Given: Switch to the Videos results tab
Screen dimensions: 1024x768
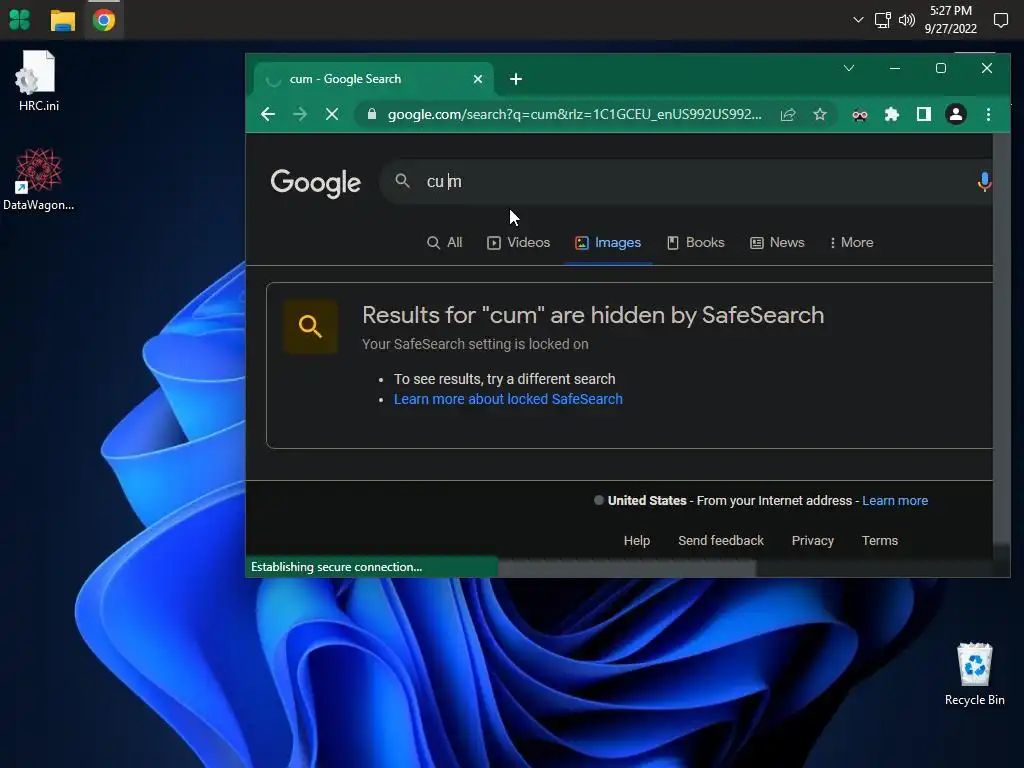Looking at the screenshot, I should pos(519,242).
